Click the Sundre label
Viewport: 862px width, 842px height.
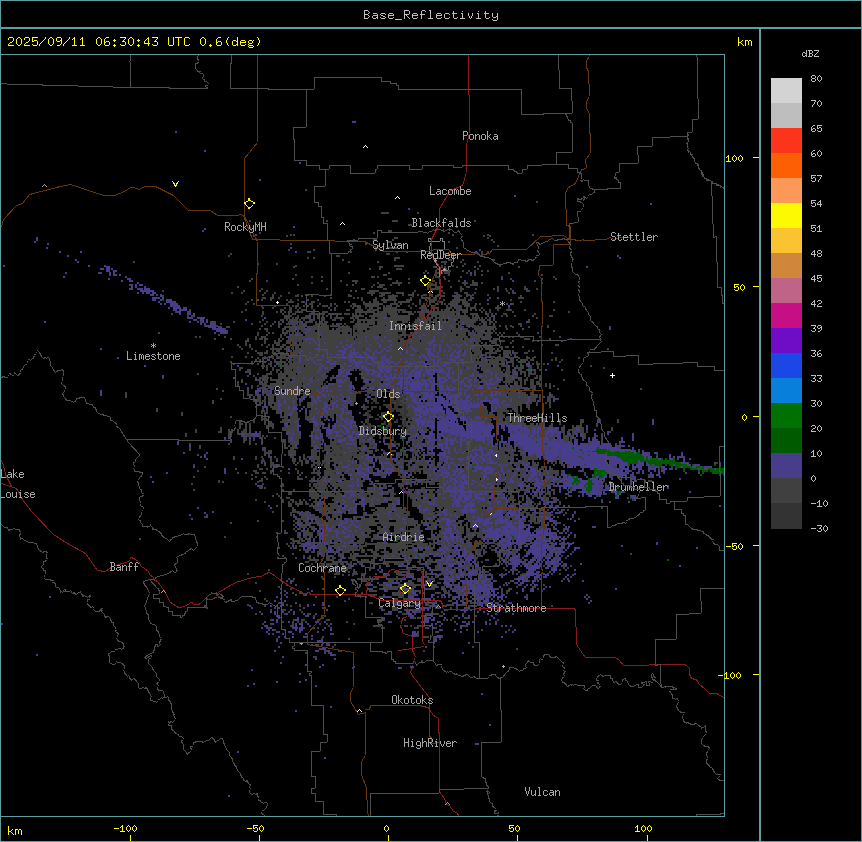(x=292, y=391)
